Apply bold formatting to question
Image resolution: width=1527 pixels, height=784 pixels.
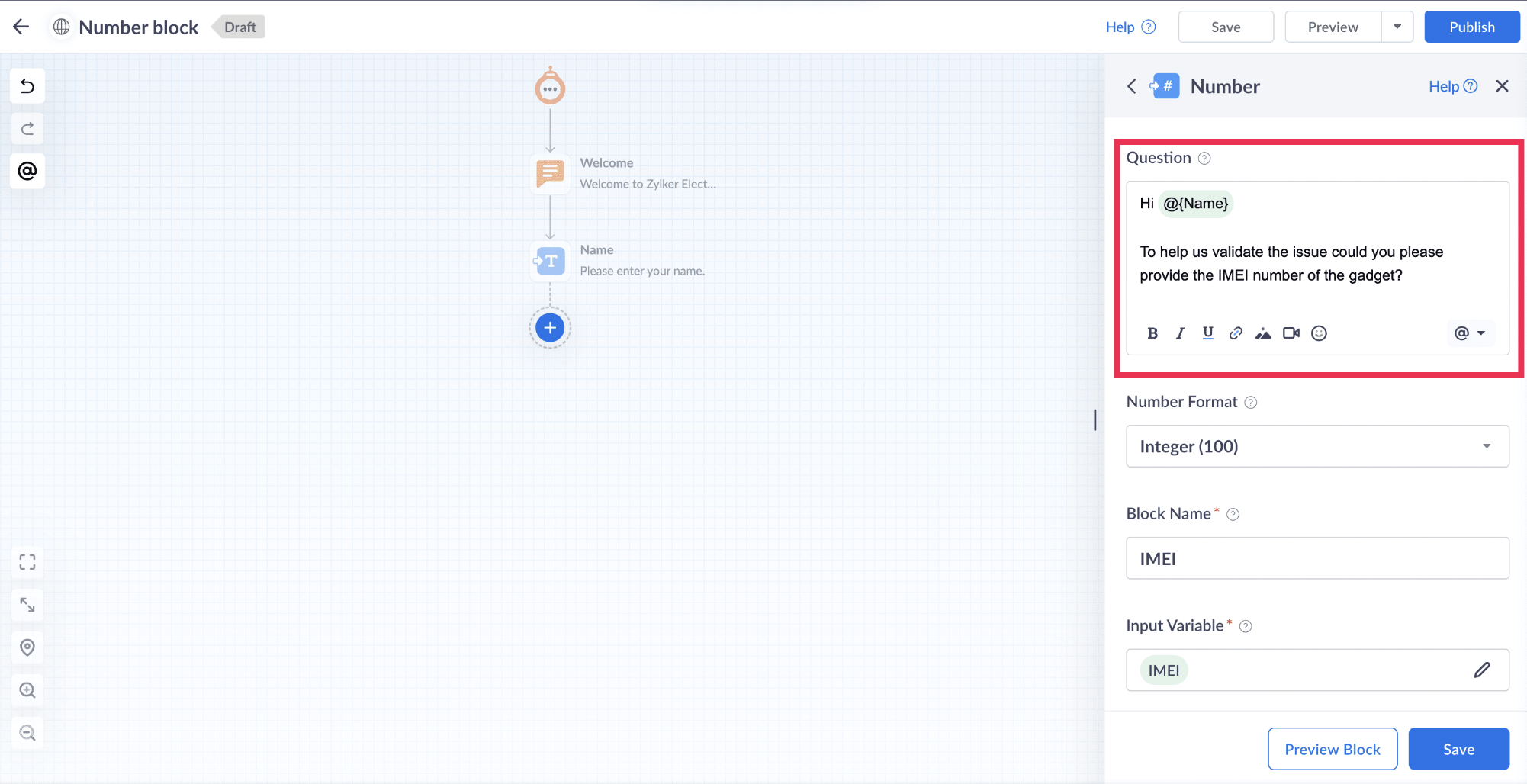coord(1152,333)
